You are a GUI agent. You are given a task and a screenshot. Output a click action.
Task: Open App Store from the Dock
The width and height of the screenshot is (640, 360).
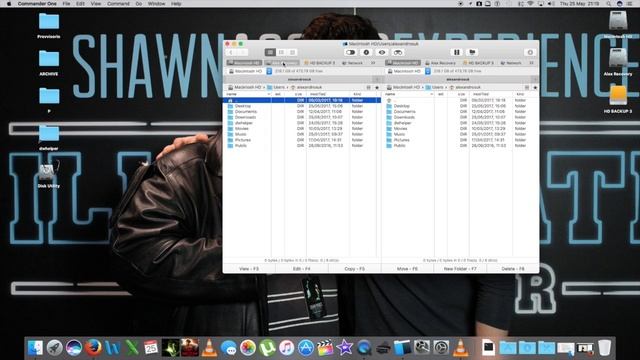306,348
